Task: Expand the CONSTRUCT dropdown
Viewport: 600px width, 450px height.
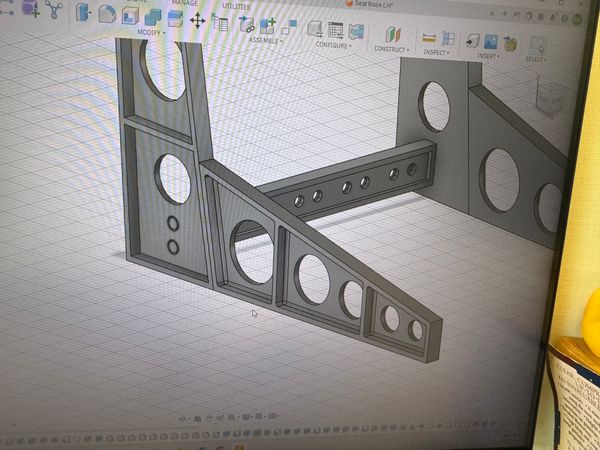Action: click(x=392, y=49)
